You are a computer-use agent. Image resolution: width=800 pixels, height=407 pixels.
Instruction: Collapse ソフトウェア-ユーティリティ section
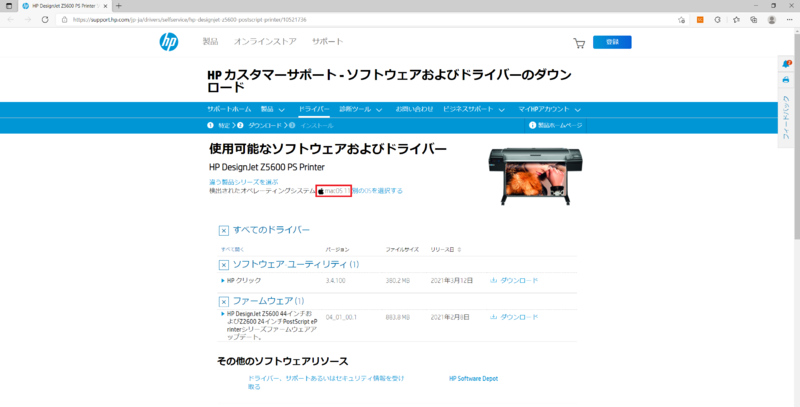click(x=223, y=265)
